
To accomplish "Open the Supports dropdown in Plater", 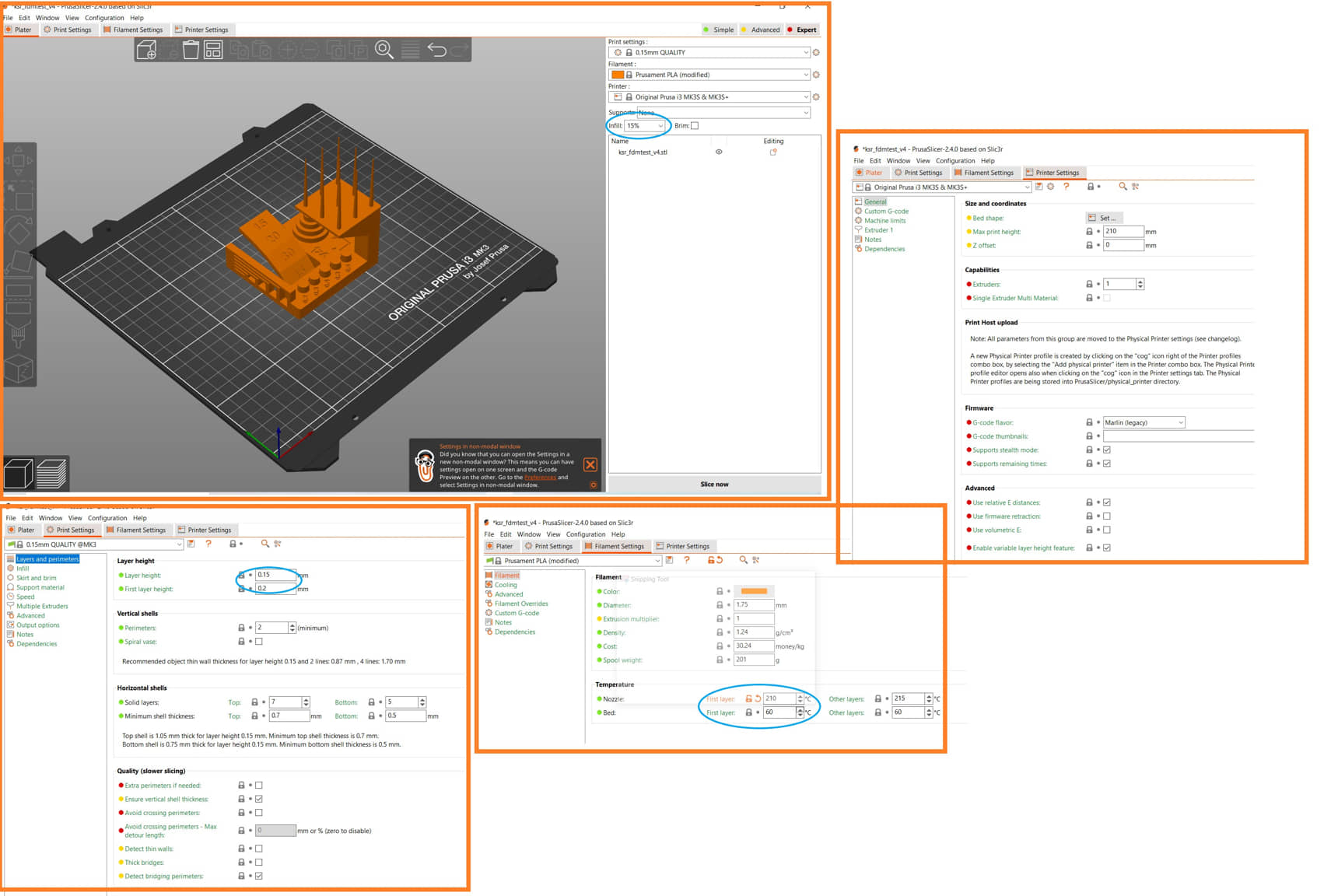I will 723,113.
